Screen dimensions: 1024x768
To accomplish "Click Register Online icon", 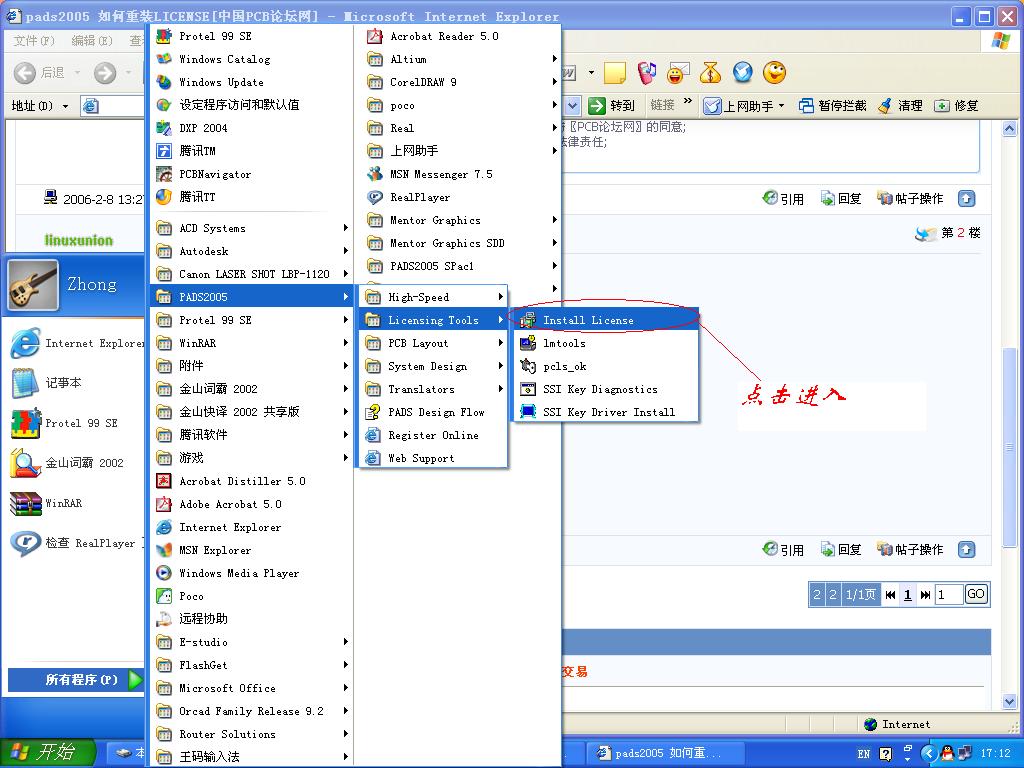I will pyautogui.click(x=373, y=435).
